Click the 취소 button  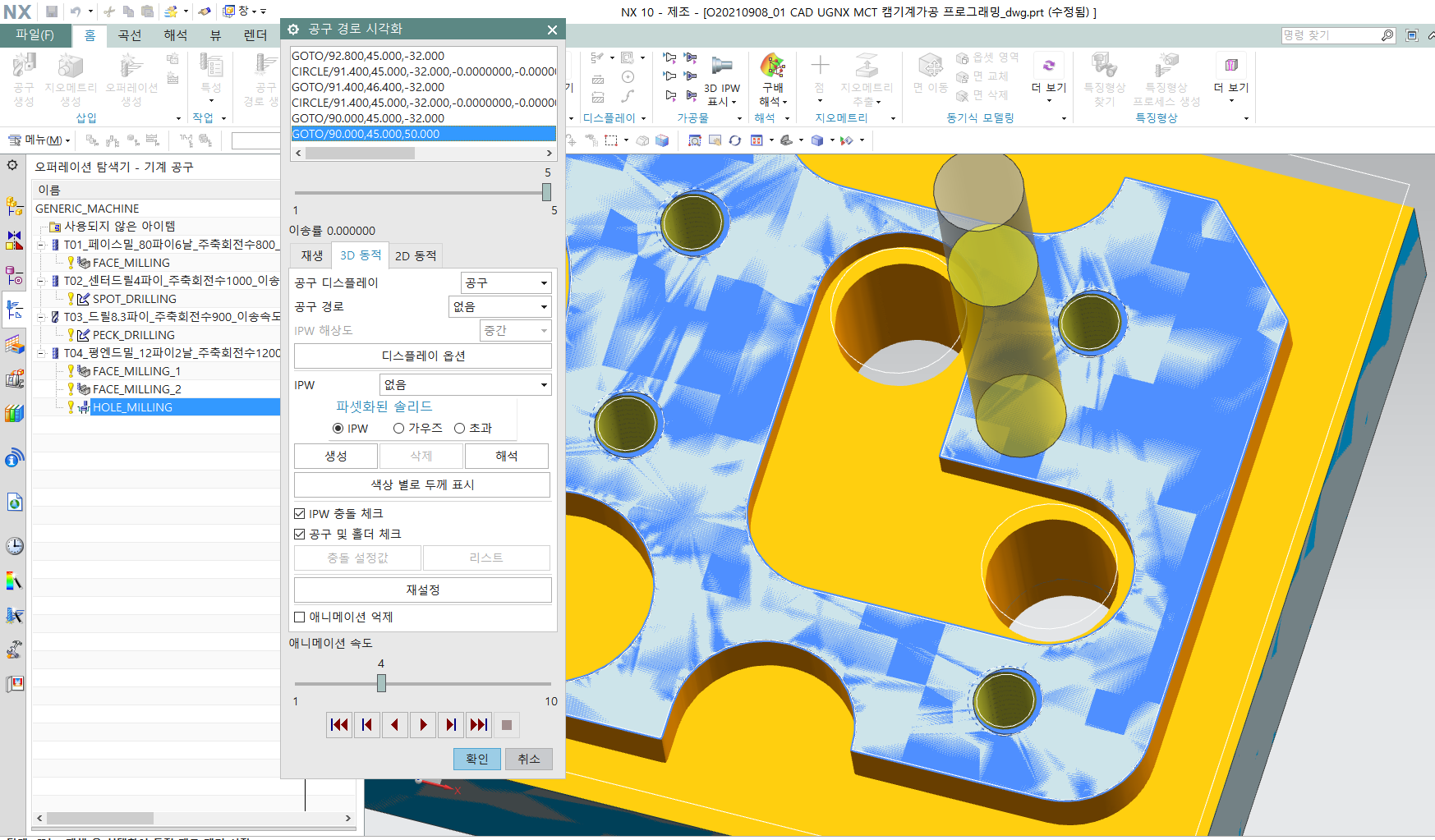click(x=529, y=760)
